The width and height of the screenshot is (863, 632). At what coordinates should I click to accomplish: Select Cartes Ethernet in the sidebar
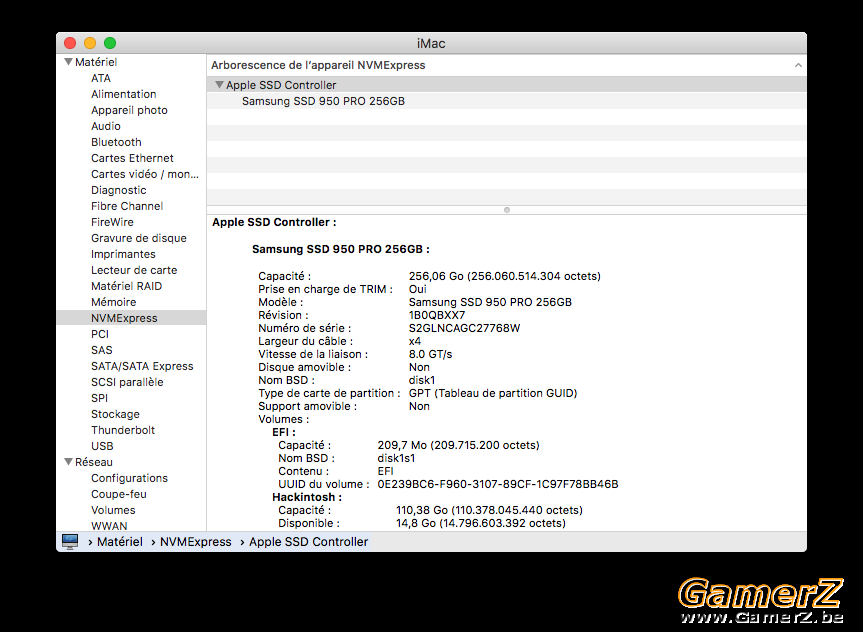point(132,157)
